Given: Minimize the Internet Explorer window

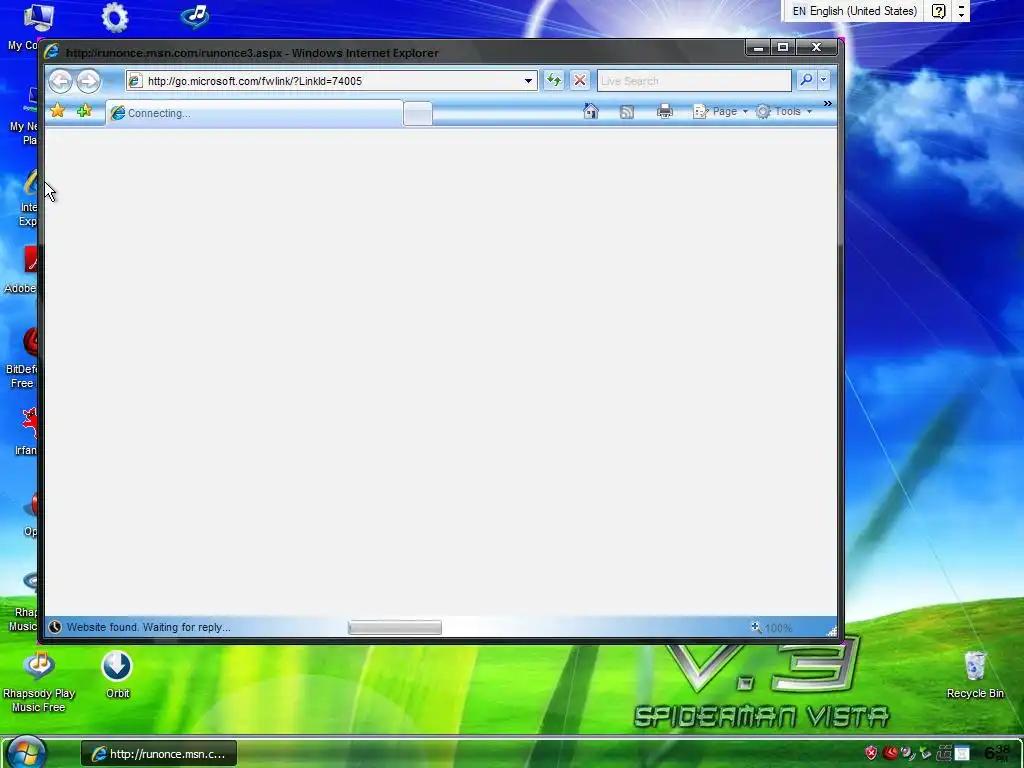Looking at the screenshot, I should [x=758, y=47].
